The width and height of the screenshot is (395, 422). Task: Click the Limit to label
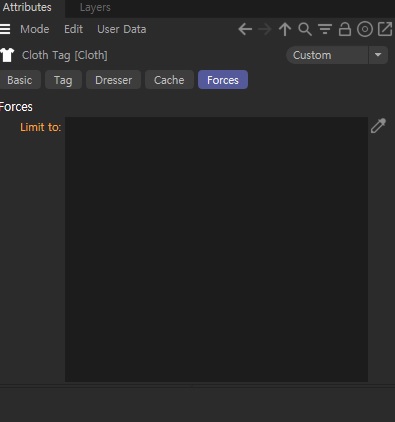pos(41,127)
